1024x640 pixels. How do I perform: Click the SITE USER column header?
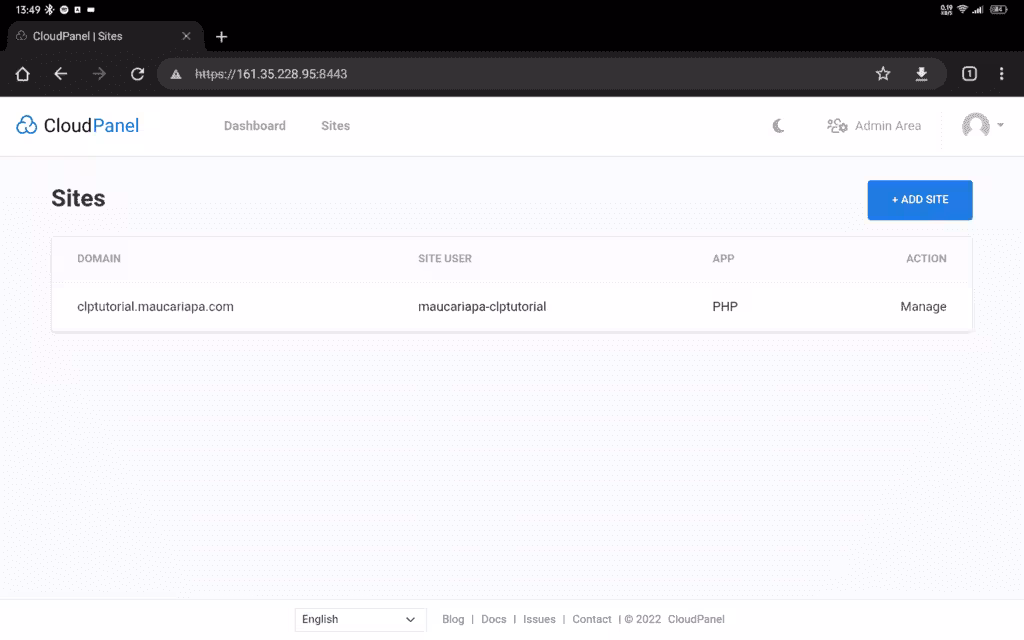(445, 259)
